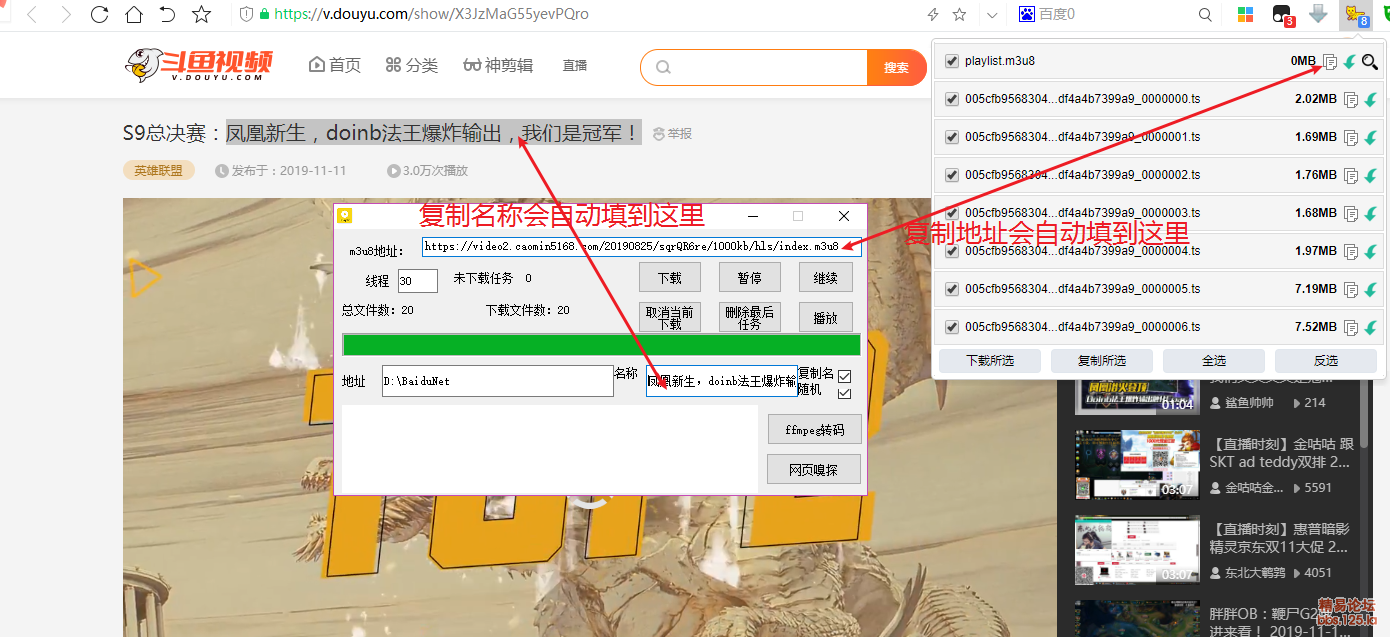The height and width of the screenshot is (637, 1390).
Task: Click the 播放 play button
Action: tap(826, 317)
